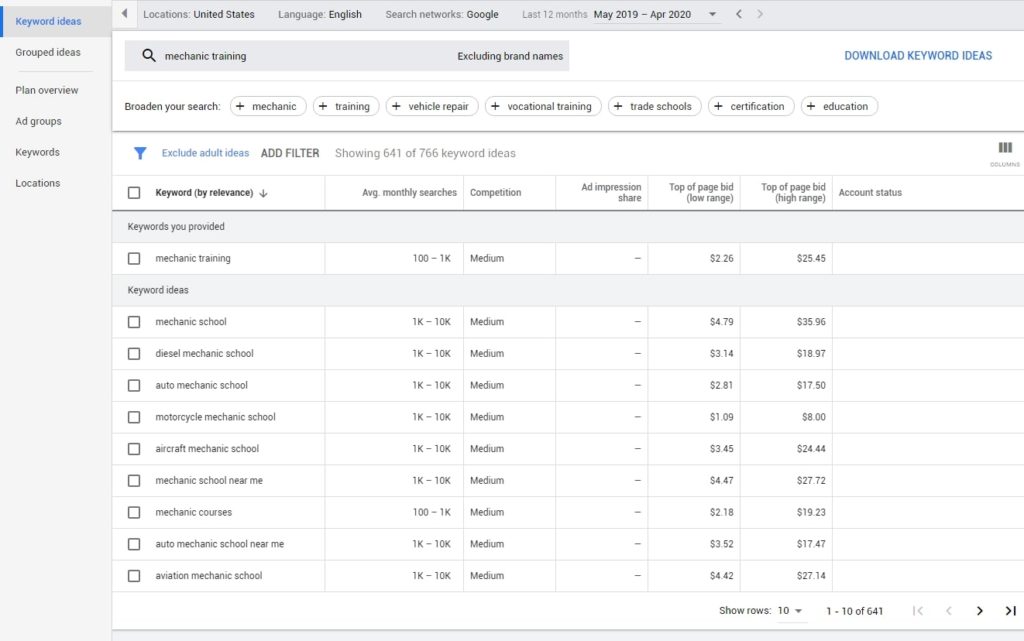The height and width of the screenshot is (641, 1024).
Task: Check the mechanic school row checkbox
Action: pyautogui.click(x=133, y=322)
